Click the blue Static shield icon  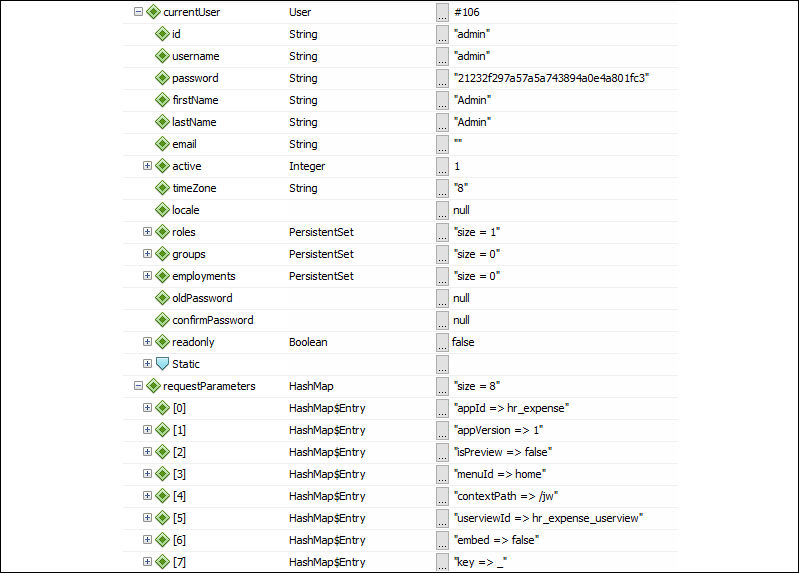click(163, 364)
